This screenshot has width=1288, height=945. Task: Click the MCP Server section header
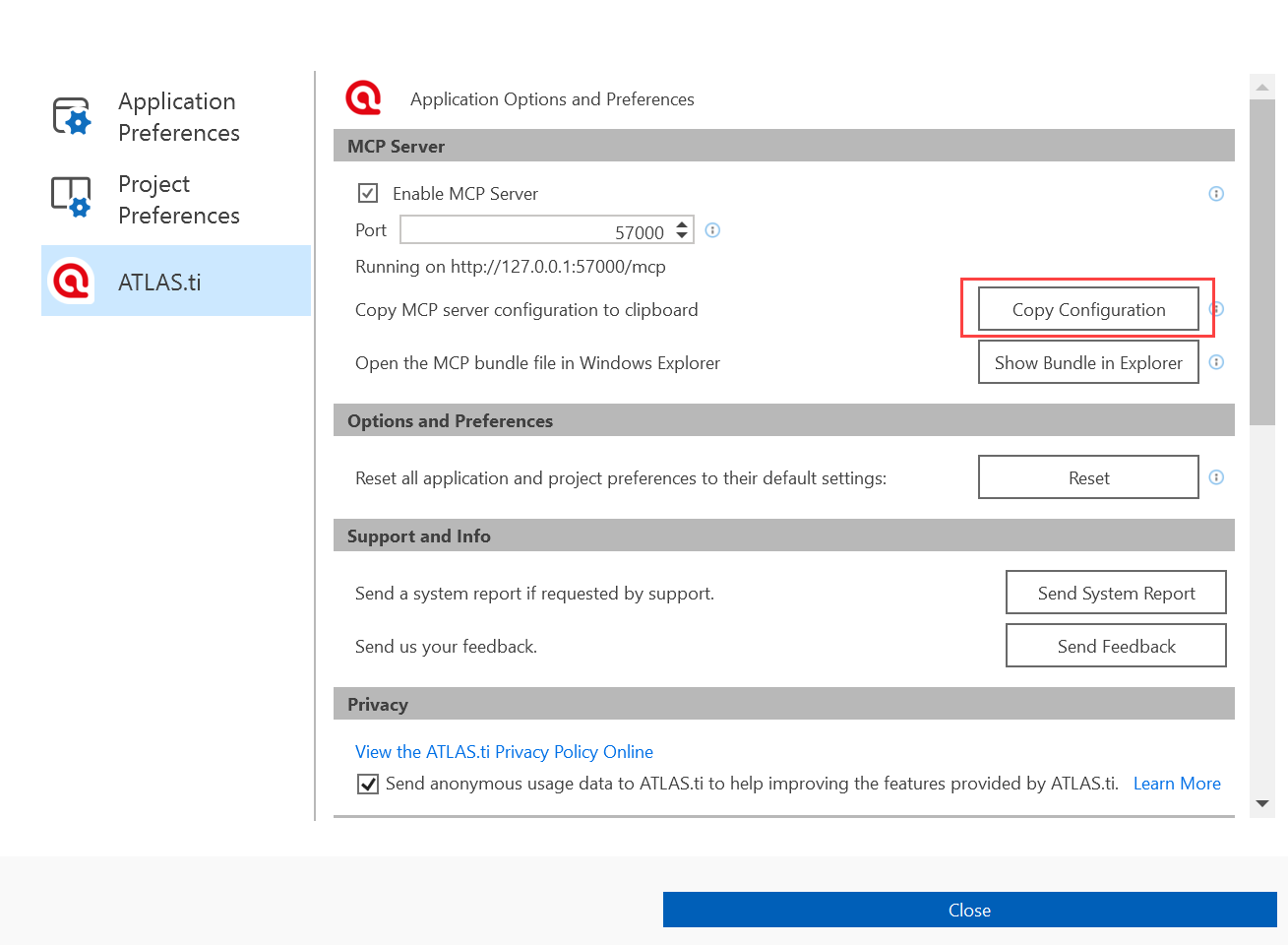[783, 146]
